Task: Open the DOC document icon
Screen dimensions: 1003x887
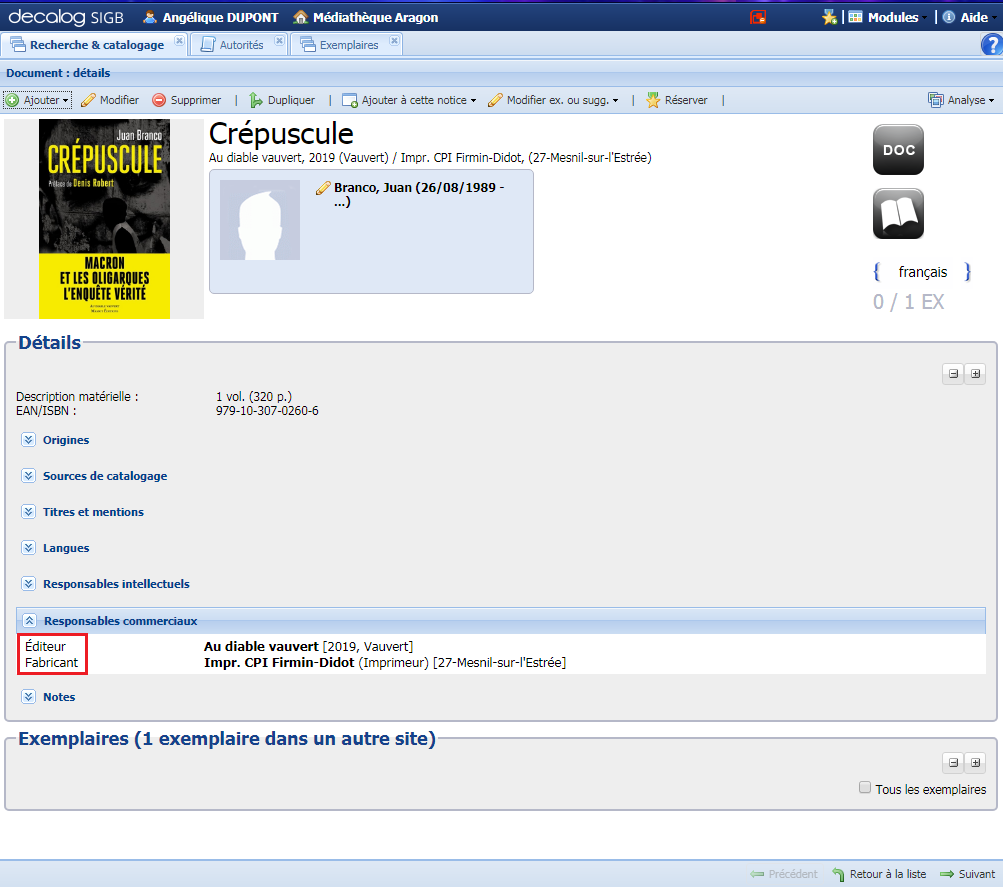Action: 897,148
